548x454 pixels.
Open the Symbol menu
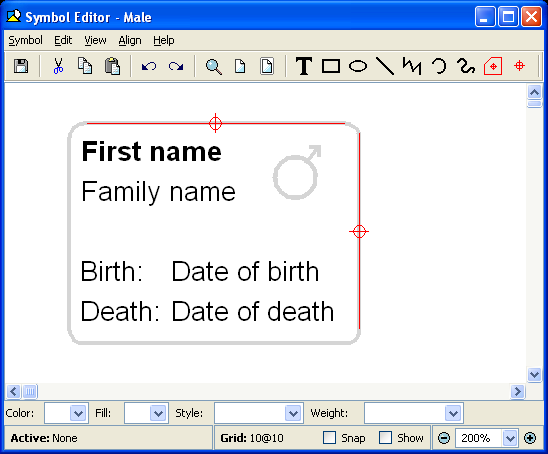pos(26,41)
